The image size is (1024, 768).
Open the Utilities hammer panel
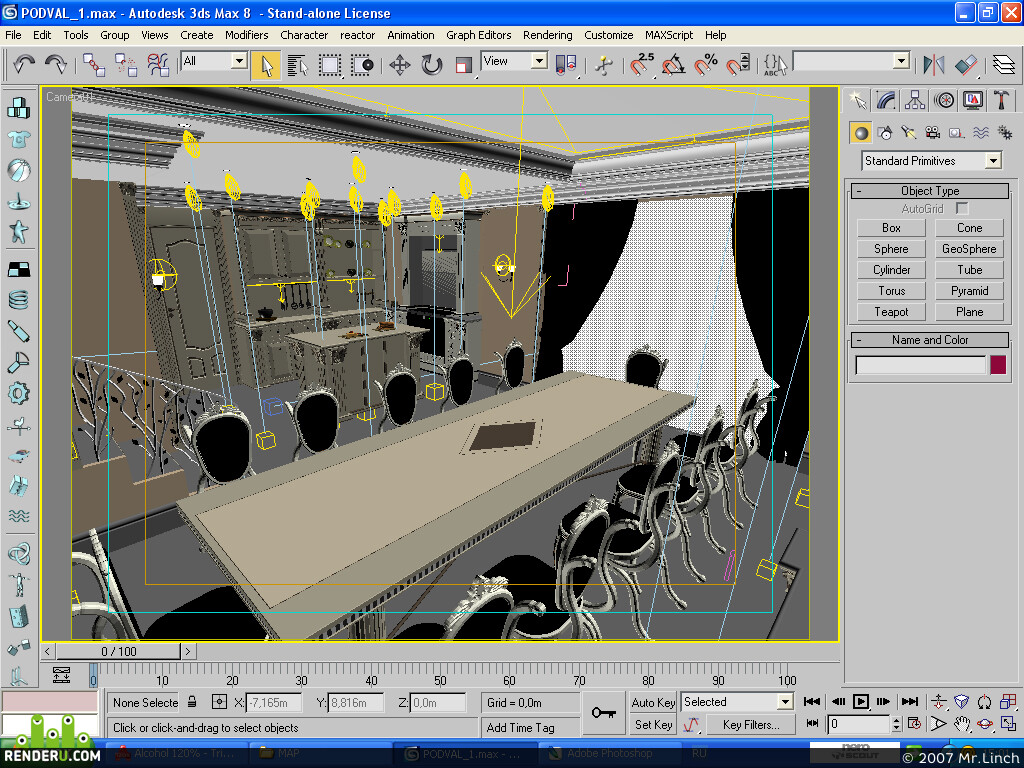1001,101
